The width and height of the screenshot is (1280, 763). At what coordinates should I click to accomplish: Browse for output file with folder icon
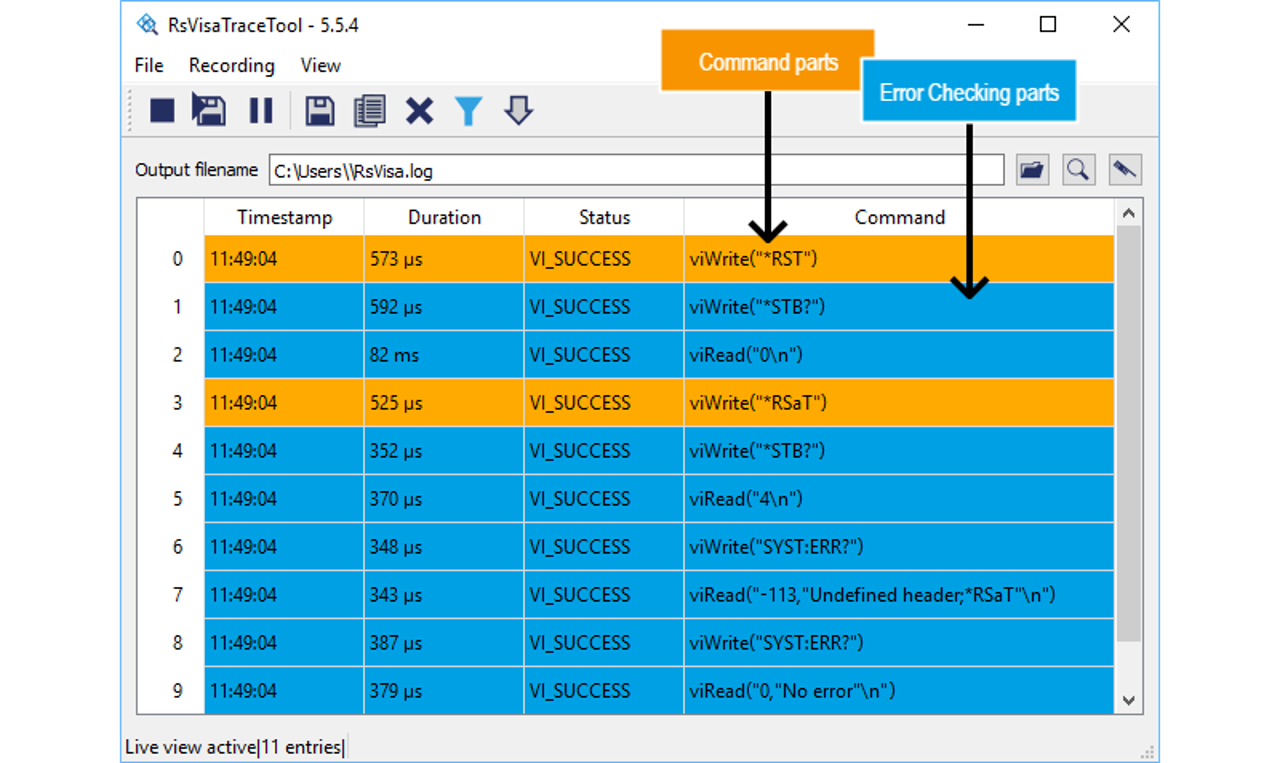click(1032, 170)
